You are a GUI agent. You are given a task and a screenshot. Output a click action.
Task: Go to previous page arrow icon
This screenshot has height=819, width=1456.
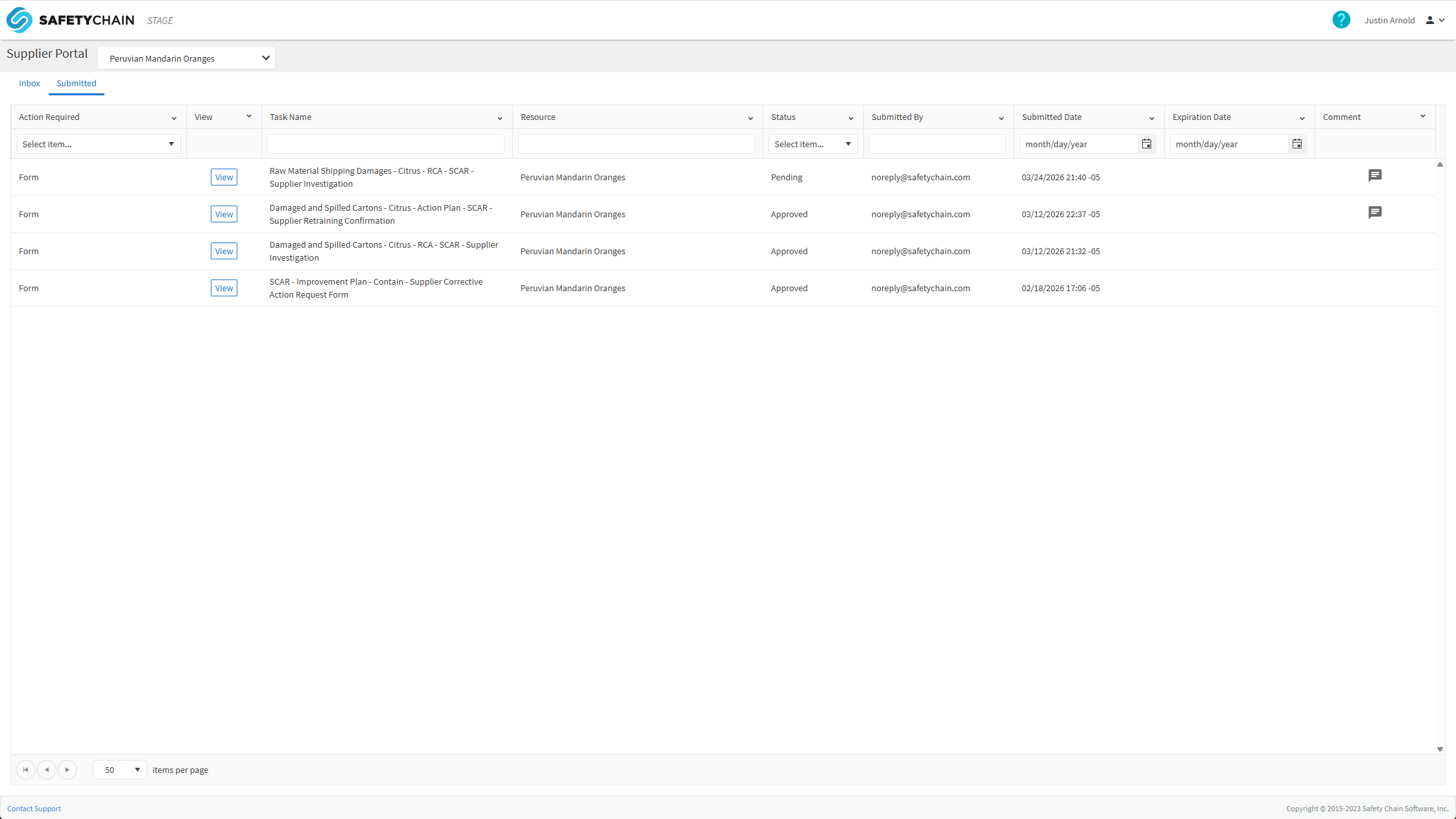point(47,770)
